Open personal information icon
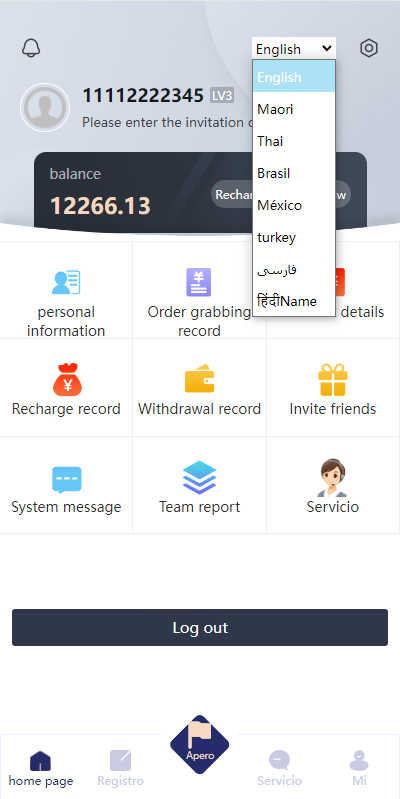Image resolution: width=400 pixels, height=799 pixels. [66, 282]
